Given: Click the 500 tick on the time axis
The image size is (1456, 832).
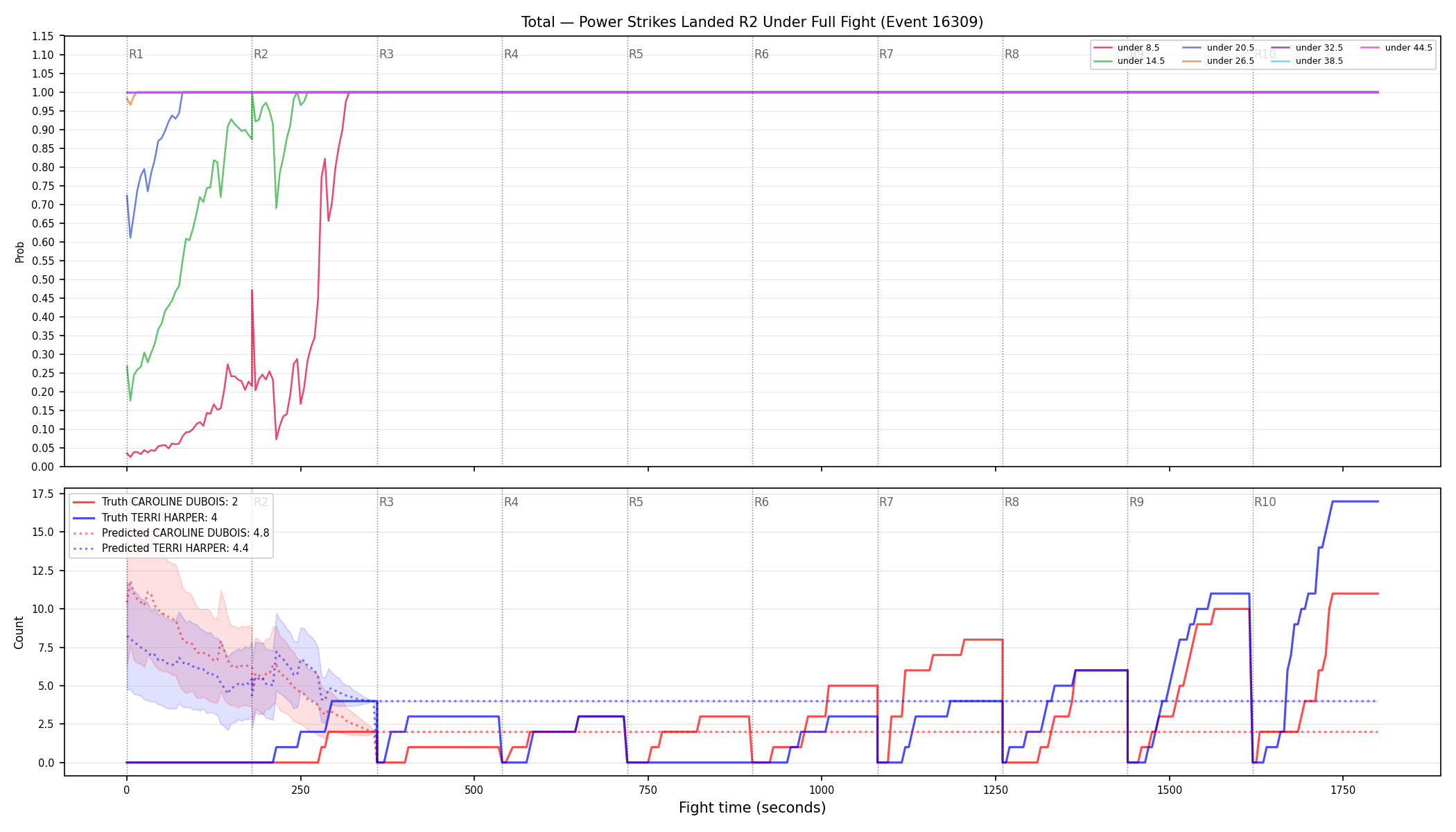Looking at the screenshot, I should (474, 790).
